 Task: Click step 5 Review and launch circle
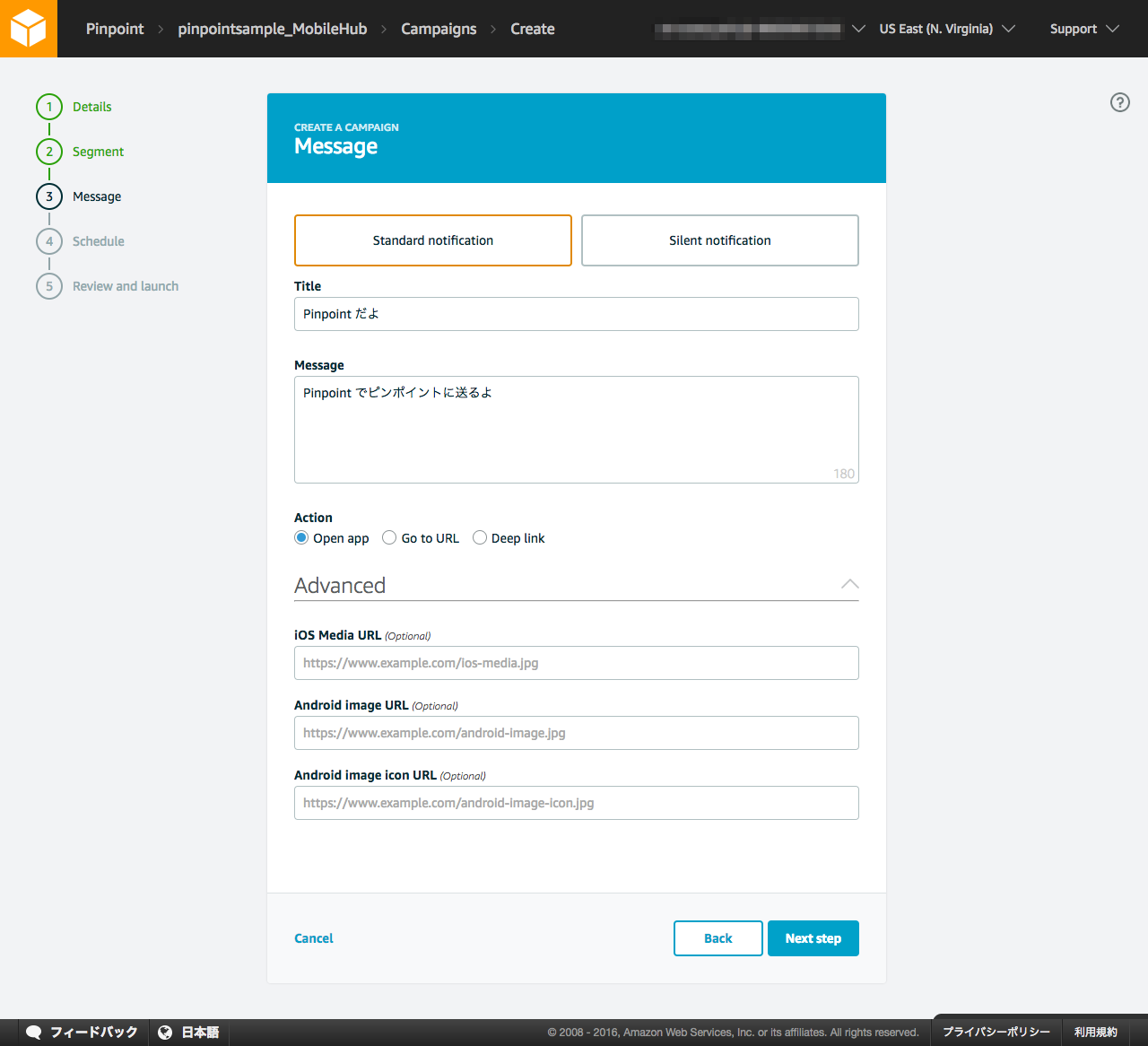[49, 286]
